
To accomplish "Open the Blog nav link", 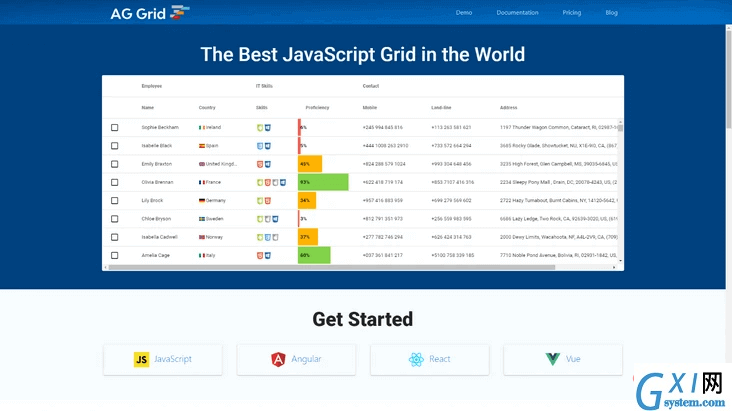I will [612, 13].
